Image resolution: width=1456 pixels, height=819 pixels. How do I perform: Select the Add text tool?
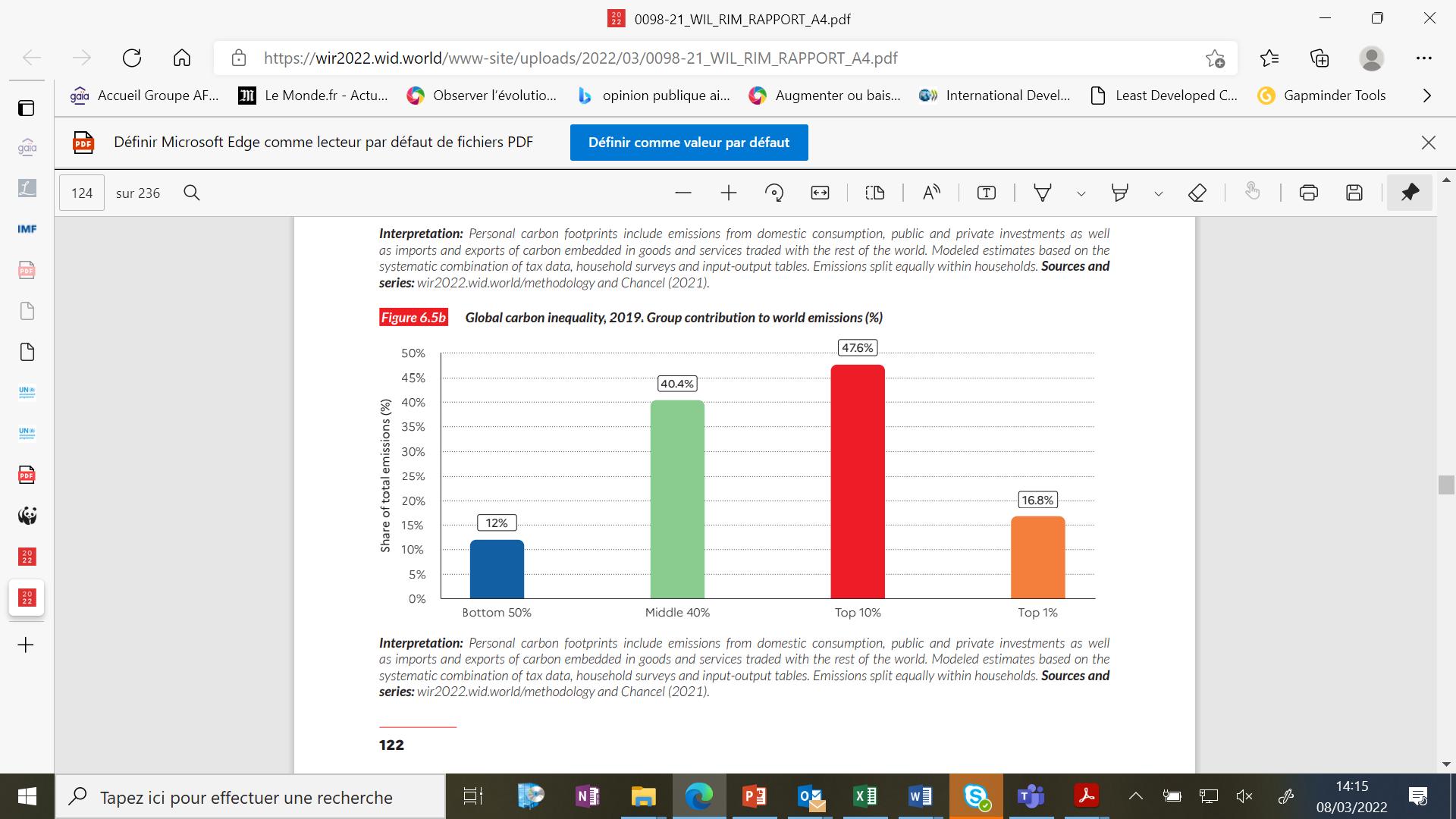pyautogui.click(x=987, y=193)
